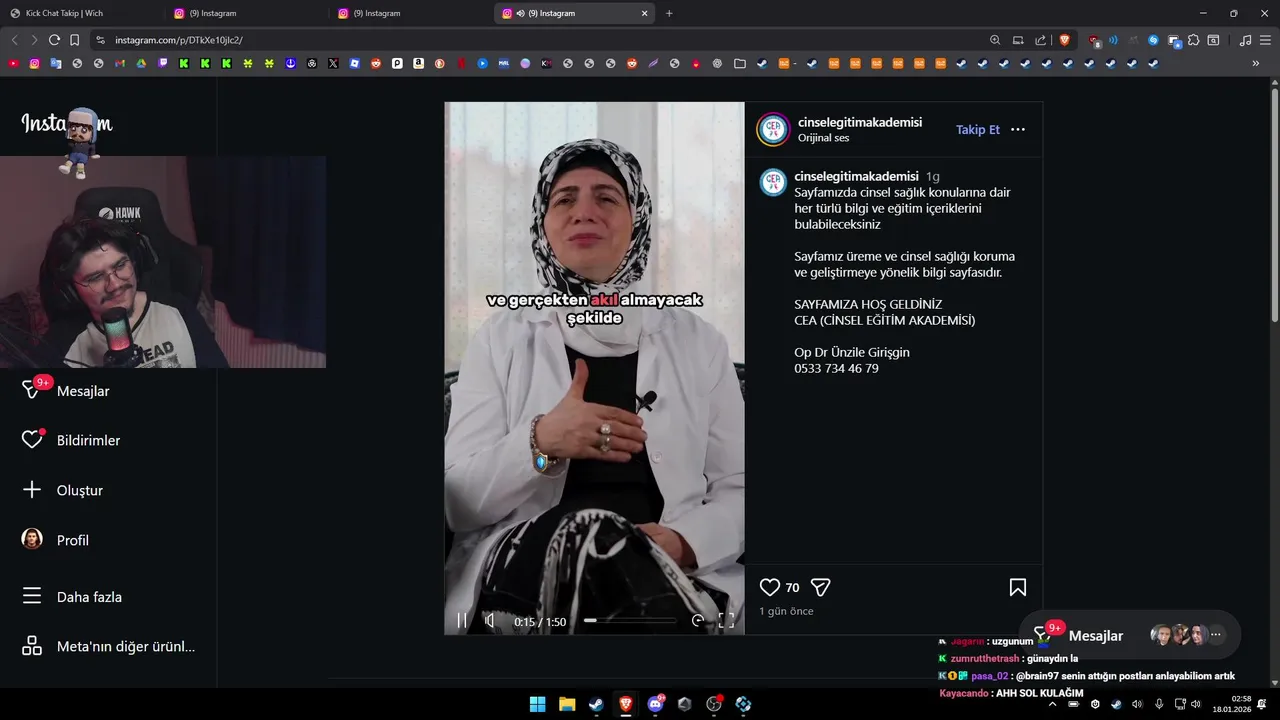Pause the Instagram video

pyautogui.click(x=462, y=621)
